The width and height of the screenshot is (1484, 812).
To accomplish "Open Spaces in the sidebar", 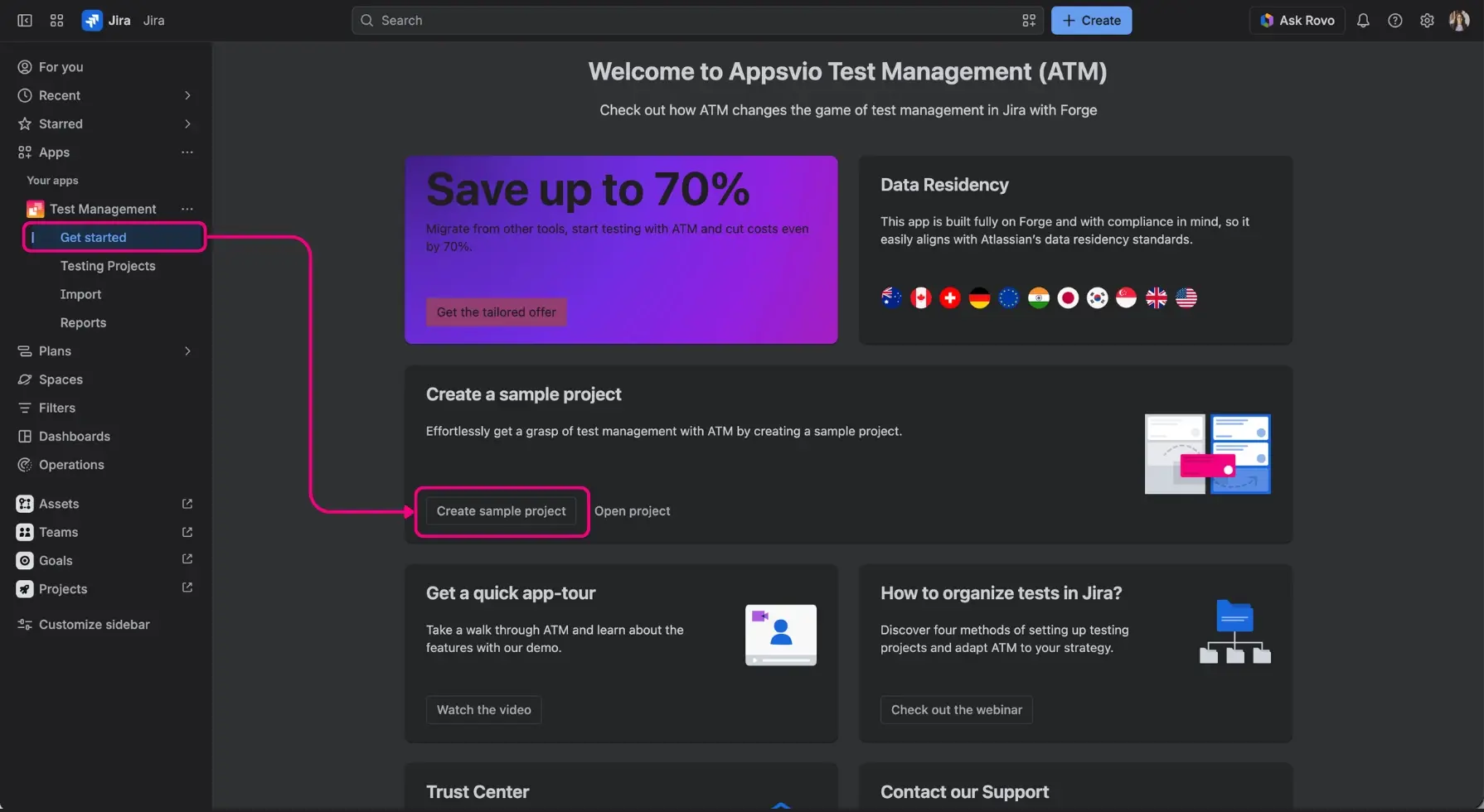I will 61,379.
